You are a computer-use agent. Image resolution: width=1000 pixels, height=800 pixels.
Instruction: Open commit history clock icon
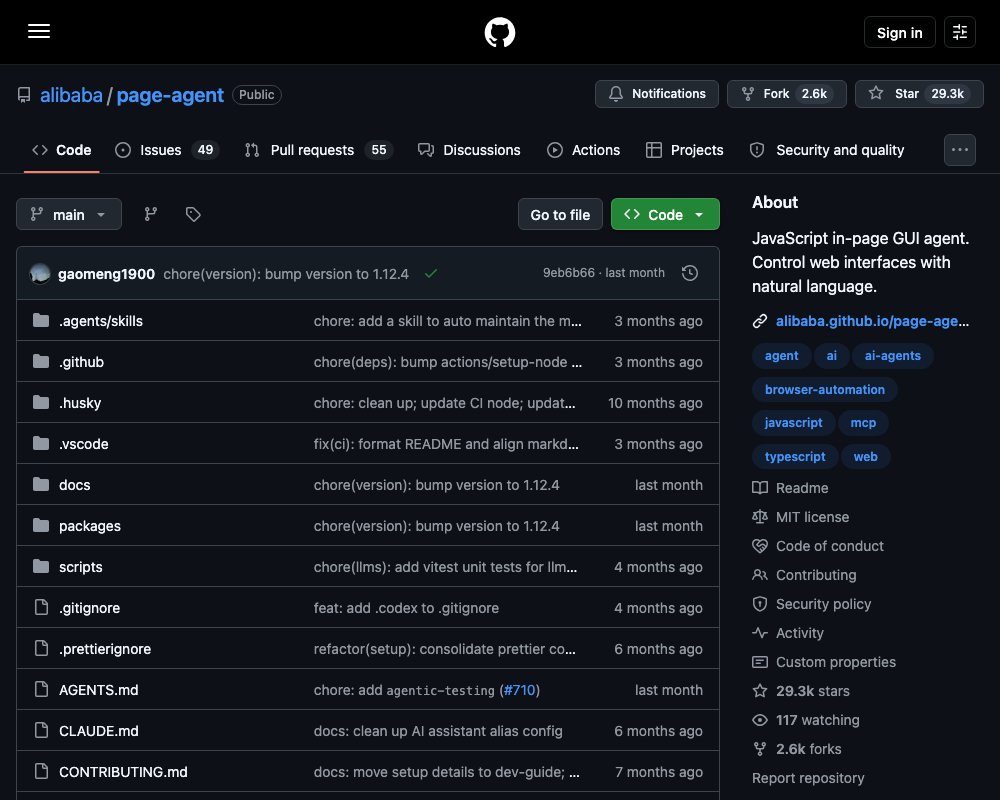point(689,273)
